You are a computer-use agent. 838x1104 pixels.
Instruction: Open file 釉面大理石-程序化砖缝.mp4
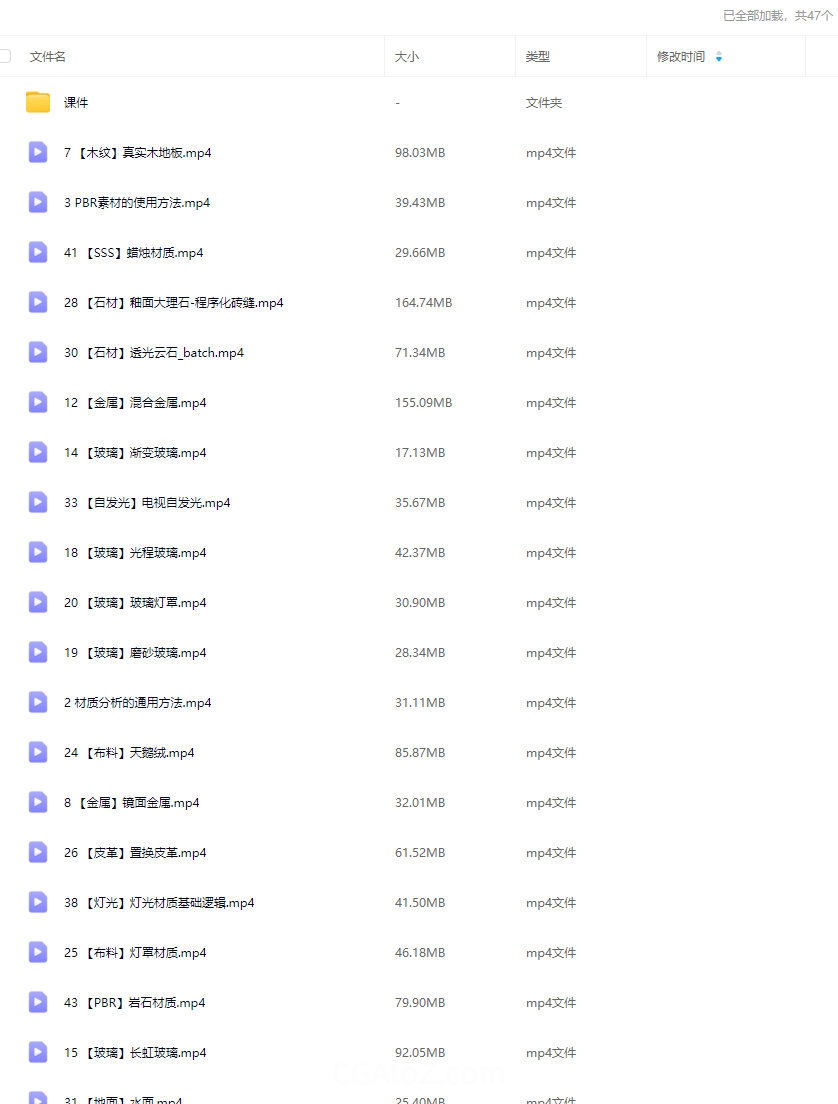tap(173, 303)
